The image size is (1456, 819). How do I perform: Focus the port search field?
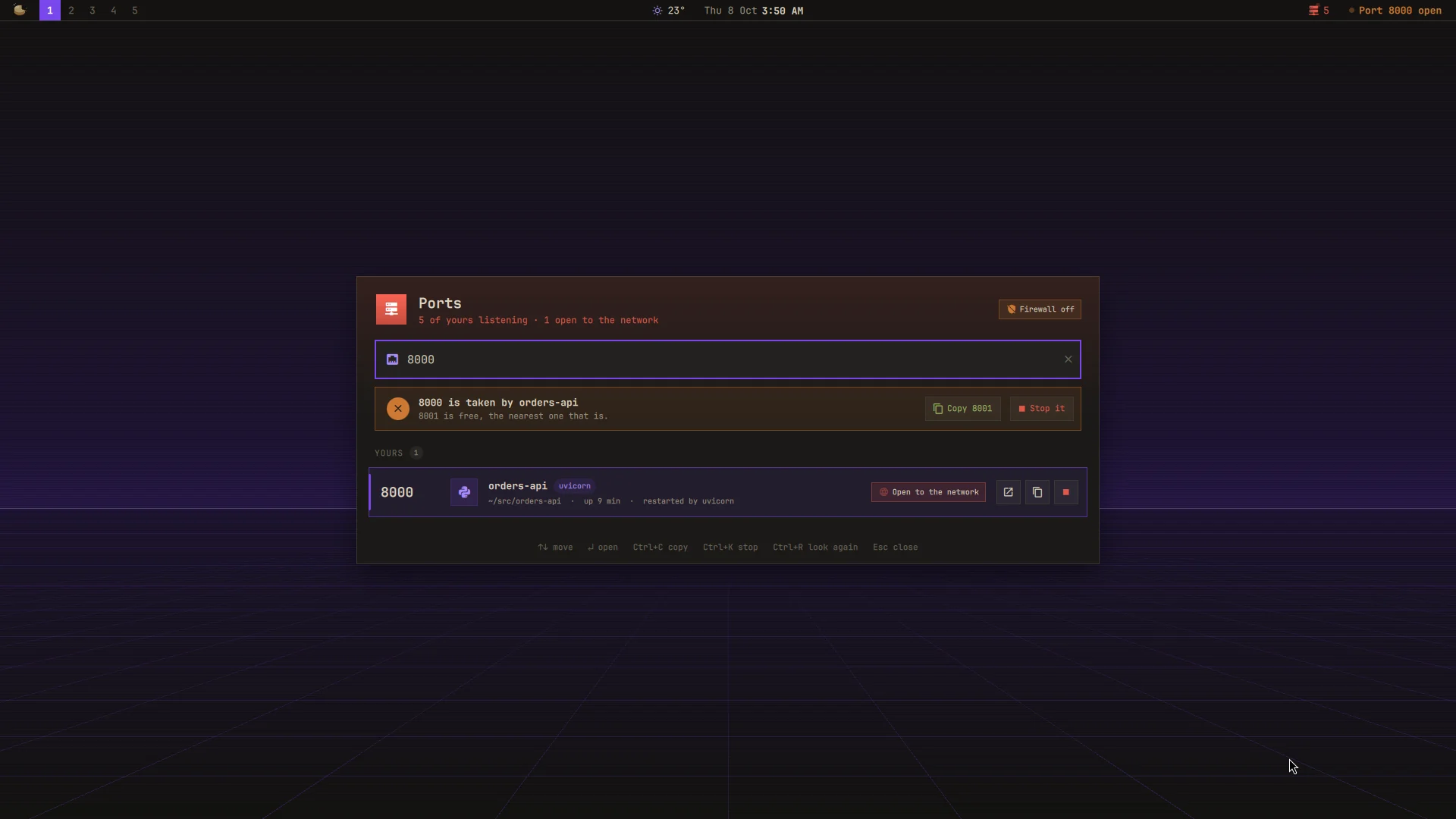tap(728, 359)
